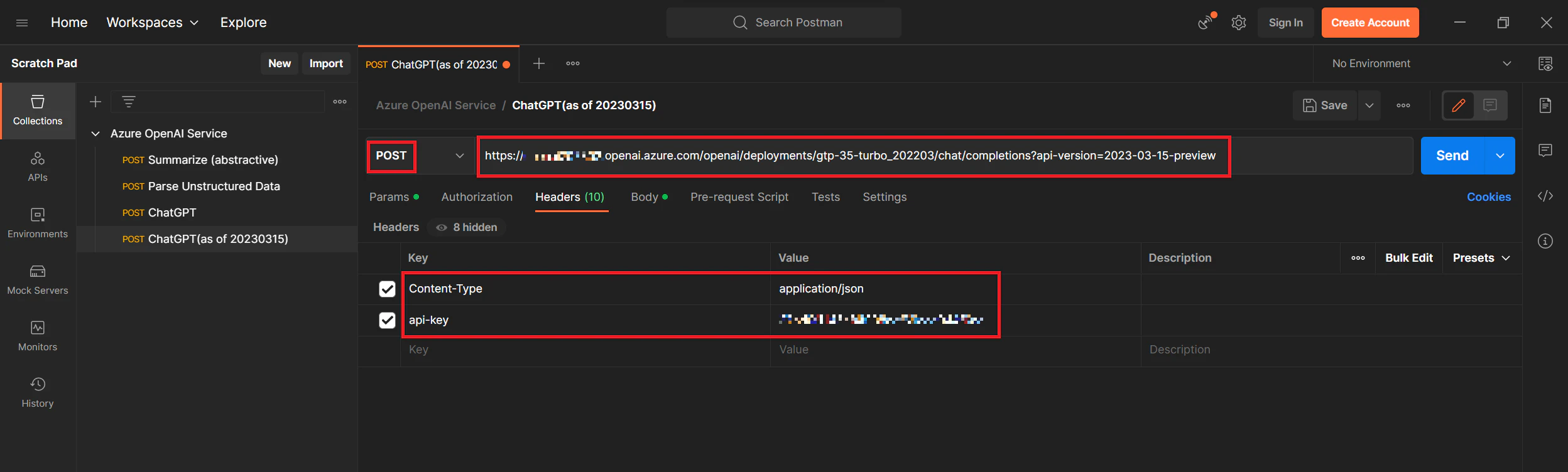The height and width of the screenshot is (472, 1568).
Task: Open the Mock Servers panel
Action: [38, 280]
